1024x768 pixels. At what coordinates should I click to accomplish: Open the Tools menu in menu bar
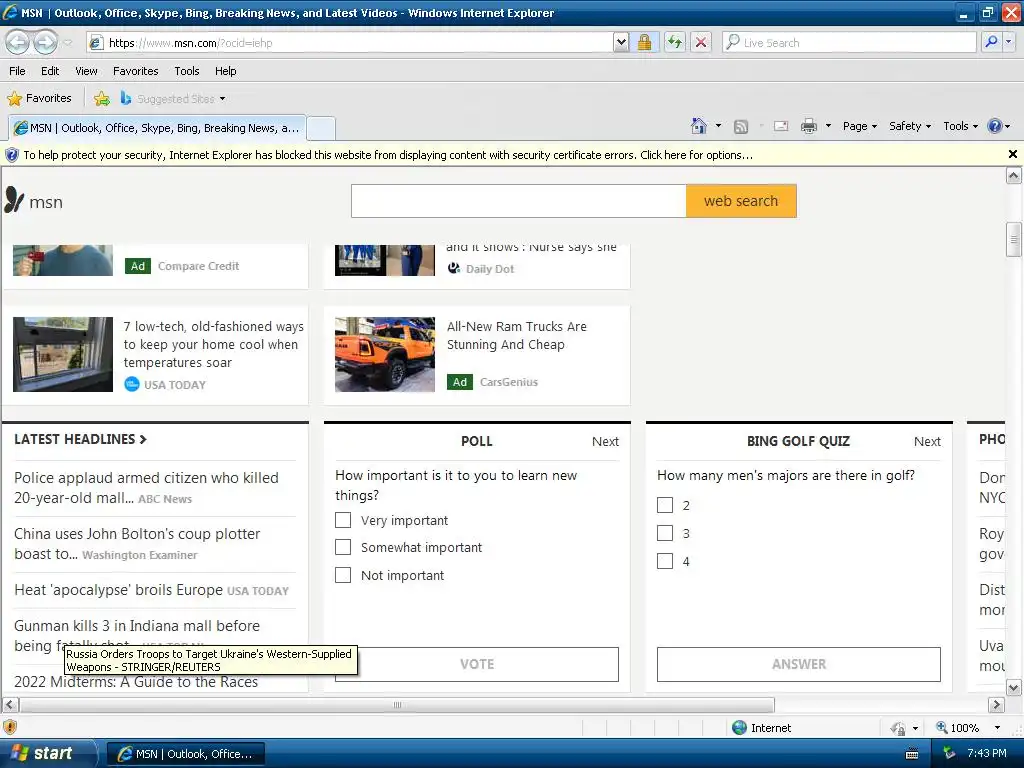pos(187,71)
